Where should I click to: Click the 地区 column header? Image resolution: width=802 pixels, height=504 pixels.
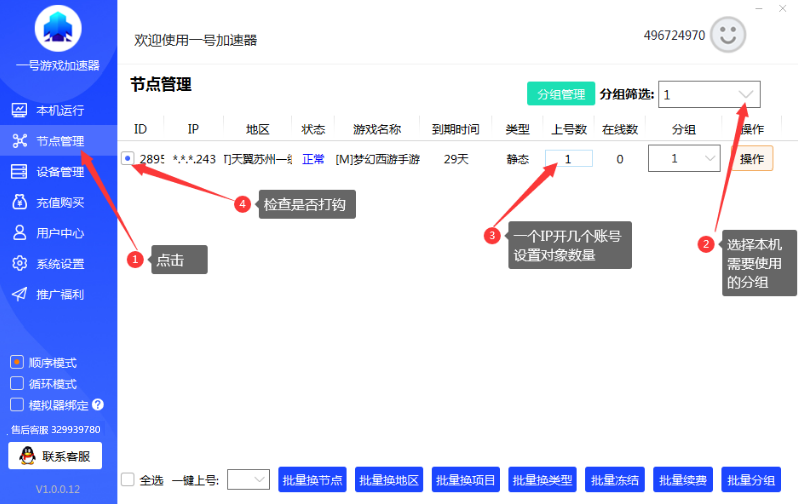(x=257, y=129)
